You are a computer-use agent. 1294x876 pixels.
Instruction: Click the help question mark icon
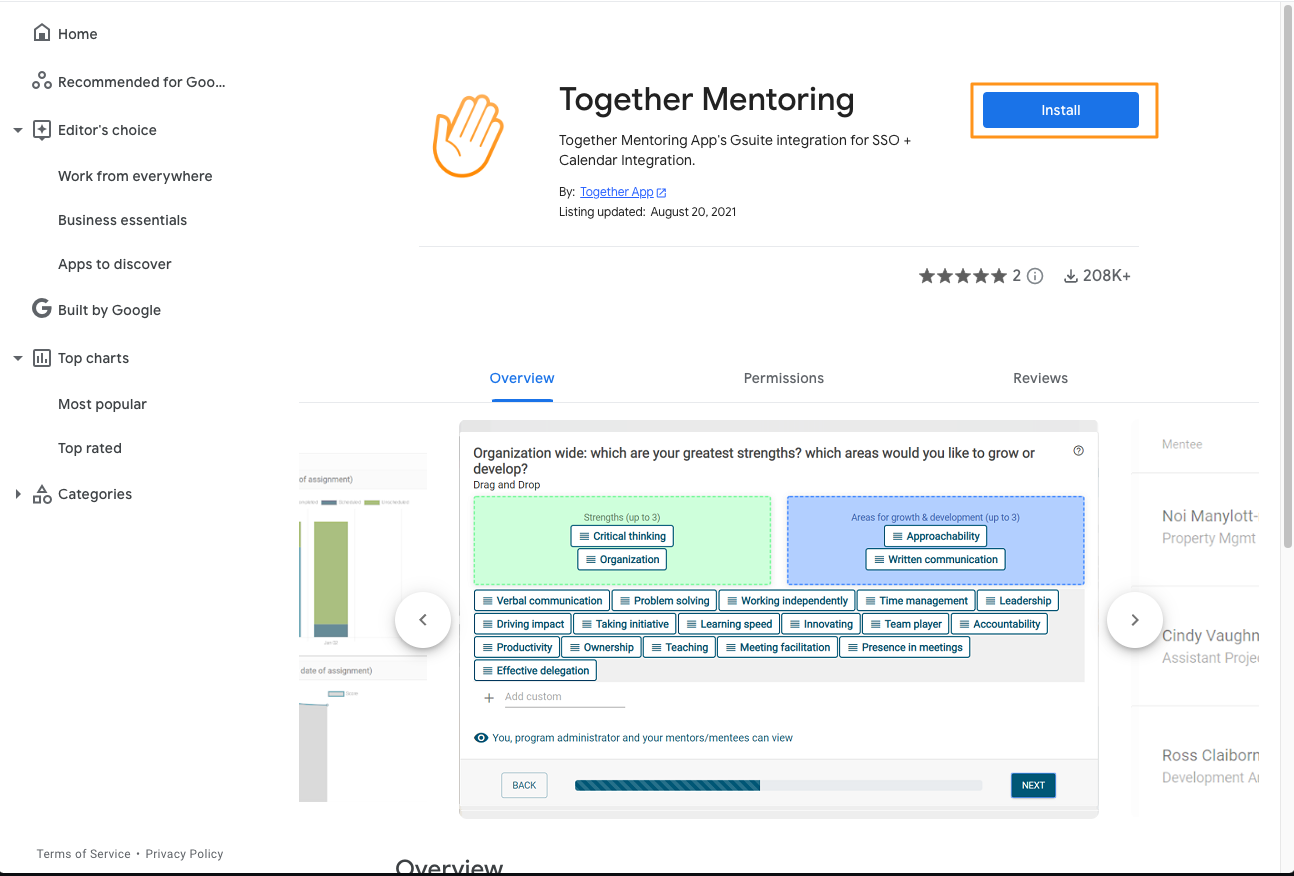(x=1078, y=451)
